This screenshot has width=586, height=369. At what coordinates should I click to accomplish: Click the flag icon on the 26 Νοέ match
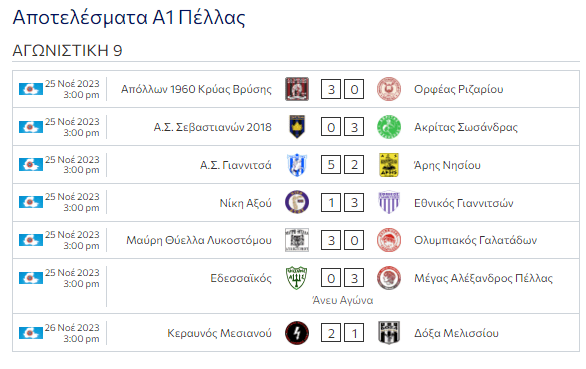pyautogui.click(x=31, y=333)
